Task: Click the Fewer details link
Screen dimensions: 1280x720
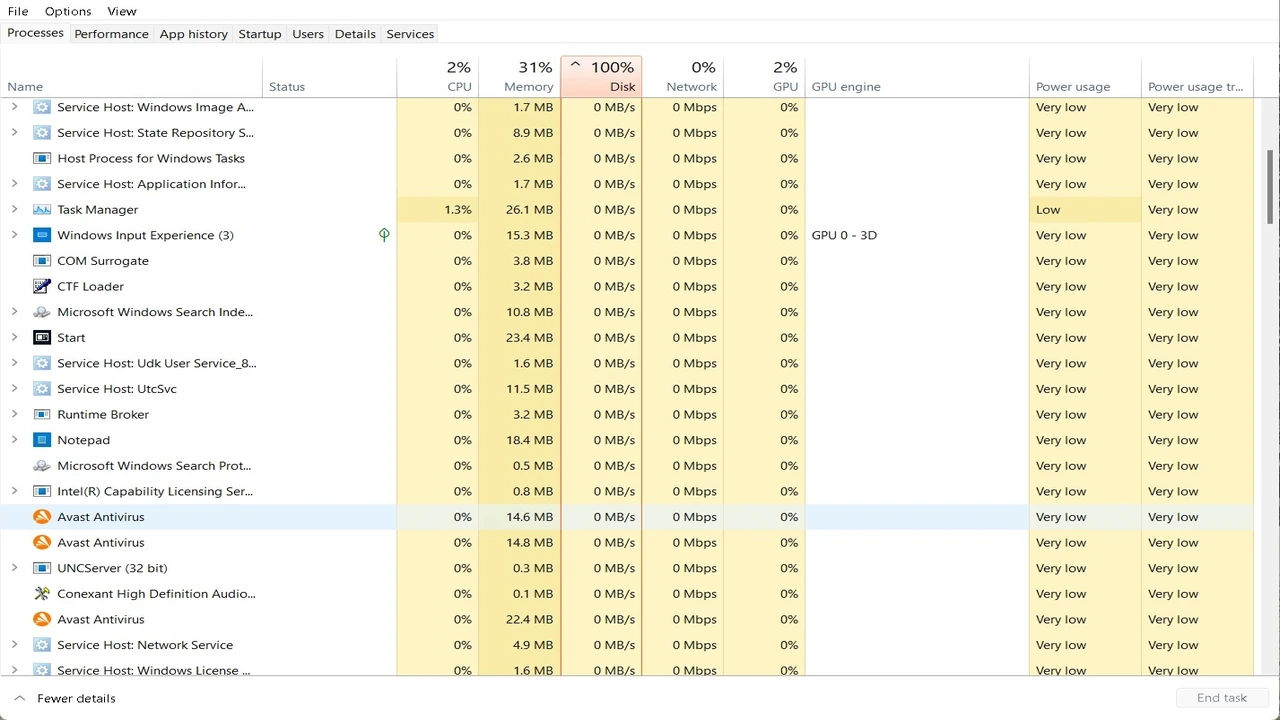Action: pos(76,698)
